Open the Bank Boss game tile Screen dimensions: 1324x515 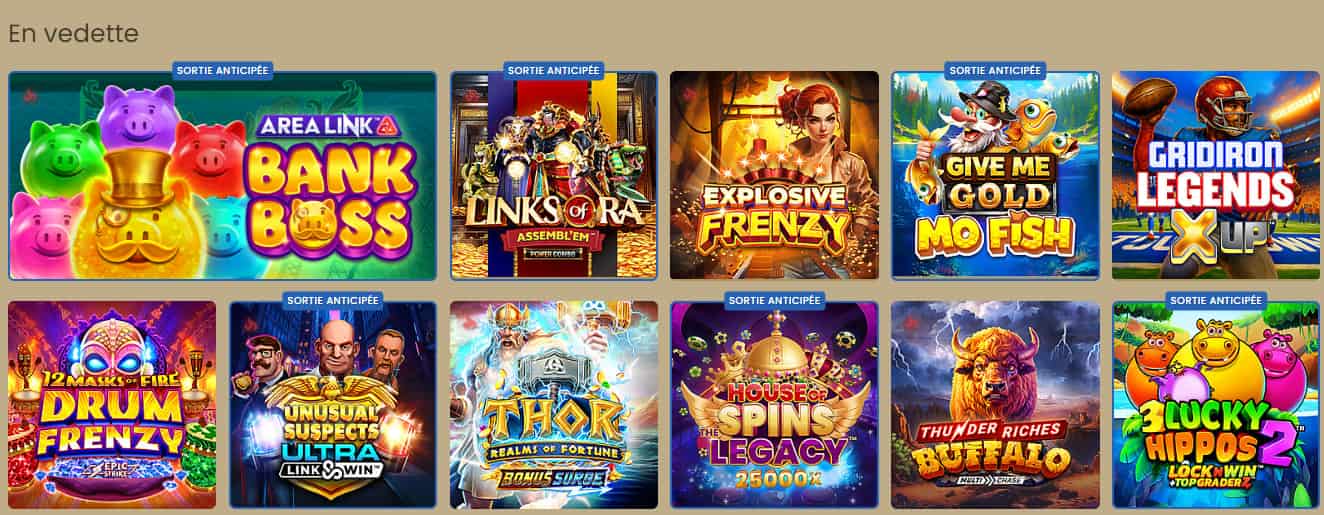tap(222, 175)
